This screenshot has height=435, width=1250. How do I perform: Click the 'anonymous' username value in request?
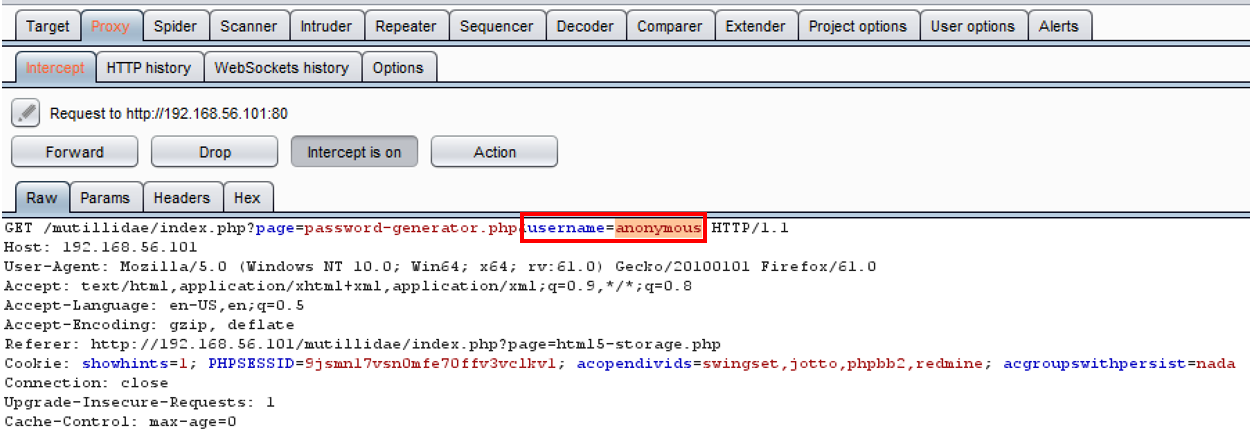(658, 228)
